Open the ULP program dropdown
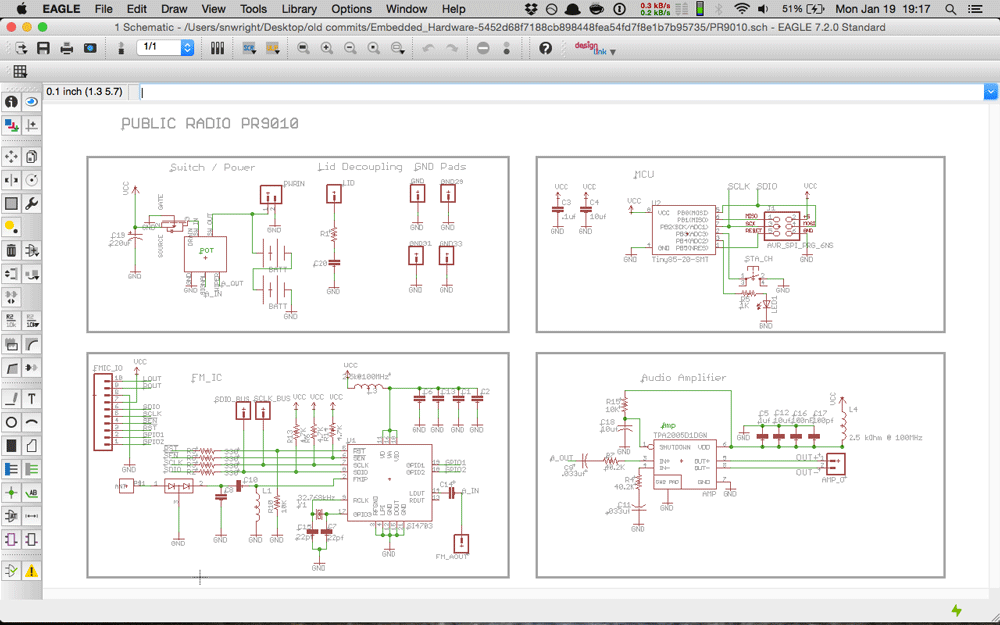The height and width of the screenshot is (625, 1000). [x=273, y=48]
